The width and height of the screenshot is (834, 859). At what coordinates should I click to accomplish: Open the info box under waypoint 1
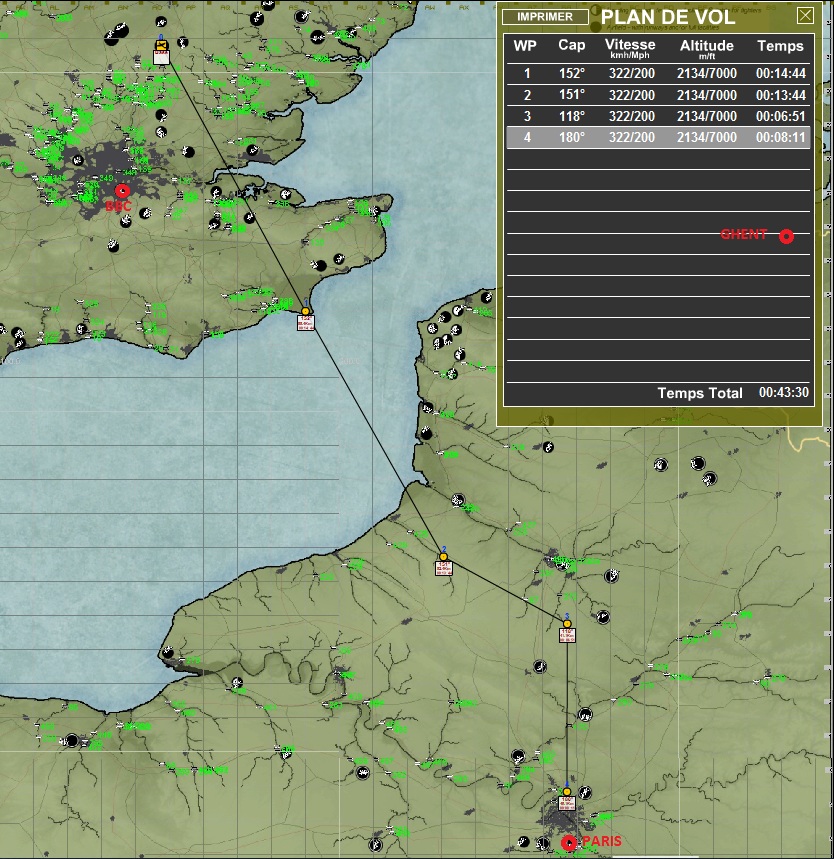(306, 323)
